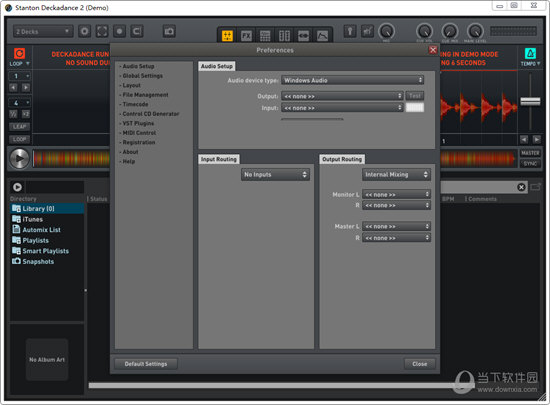Toggle the LOOP button below LEAP

pos(19,140)
